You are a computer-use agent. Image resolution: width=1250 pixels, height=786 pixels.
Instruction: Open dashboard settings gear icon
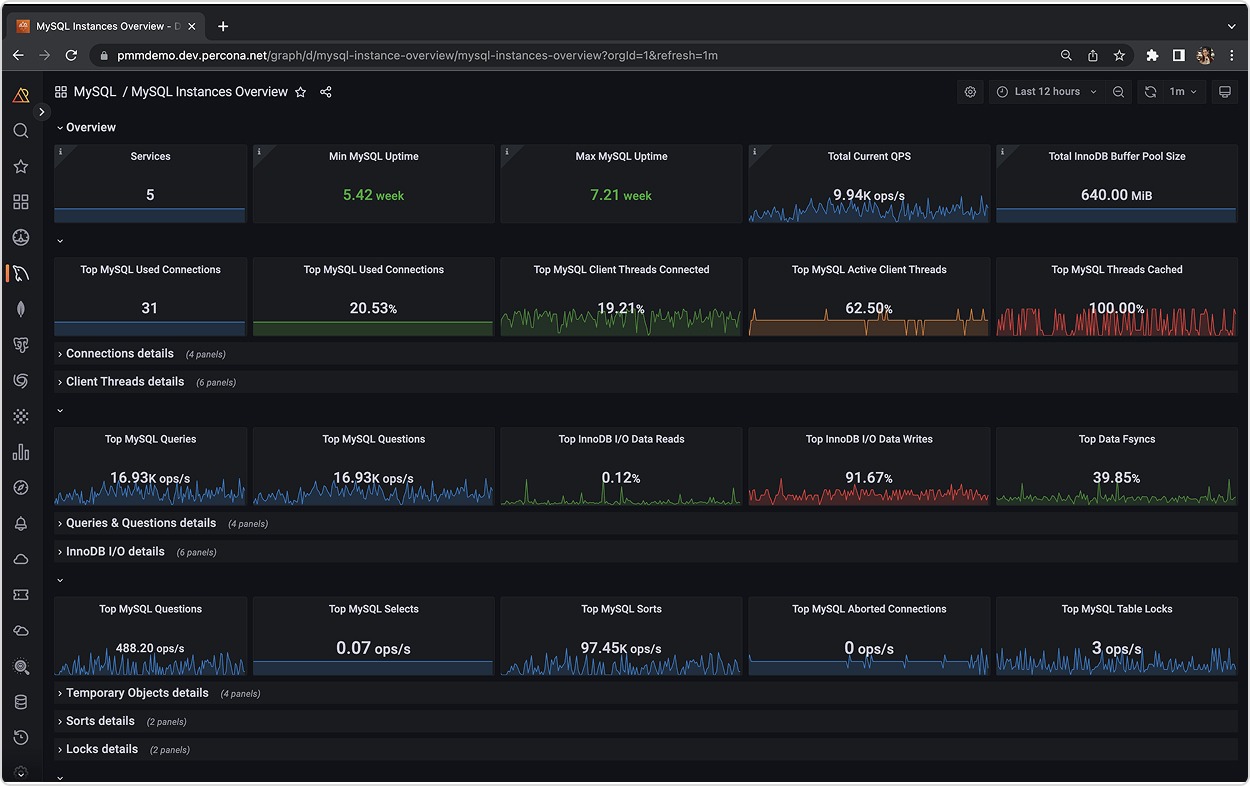tap(970, 92)
